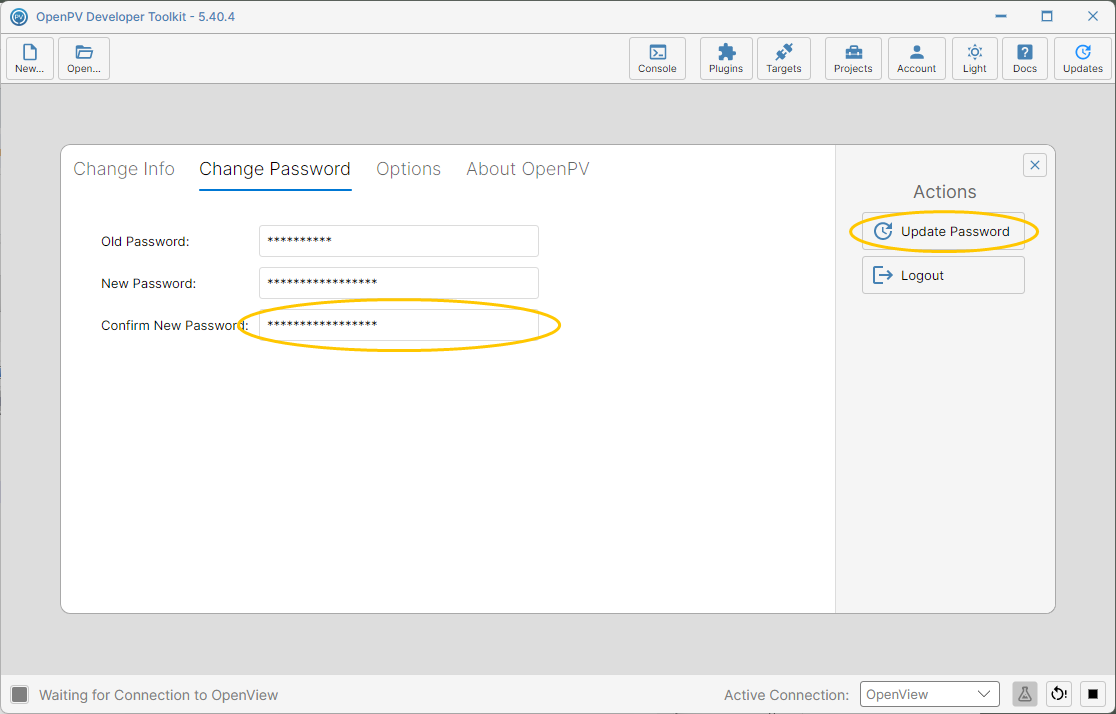Open the About OpenPV tab
Image resolution: width=1116 pixels, height=714 pixels.
(527, 169)
